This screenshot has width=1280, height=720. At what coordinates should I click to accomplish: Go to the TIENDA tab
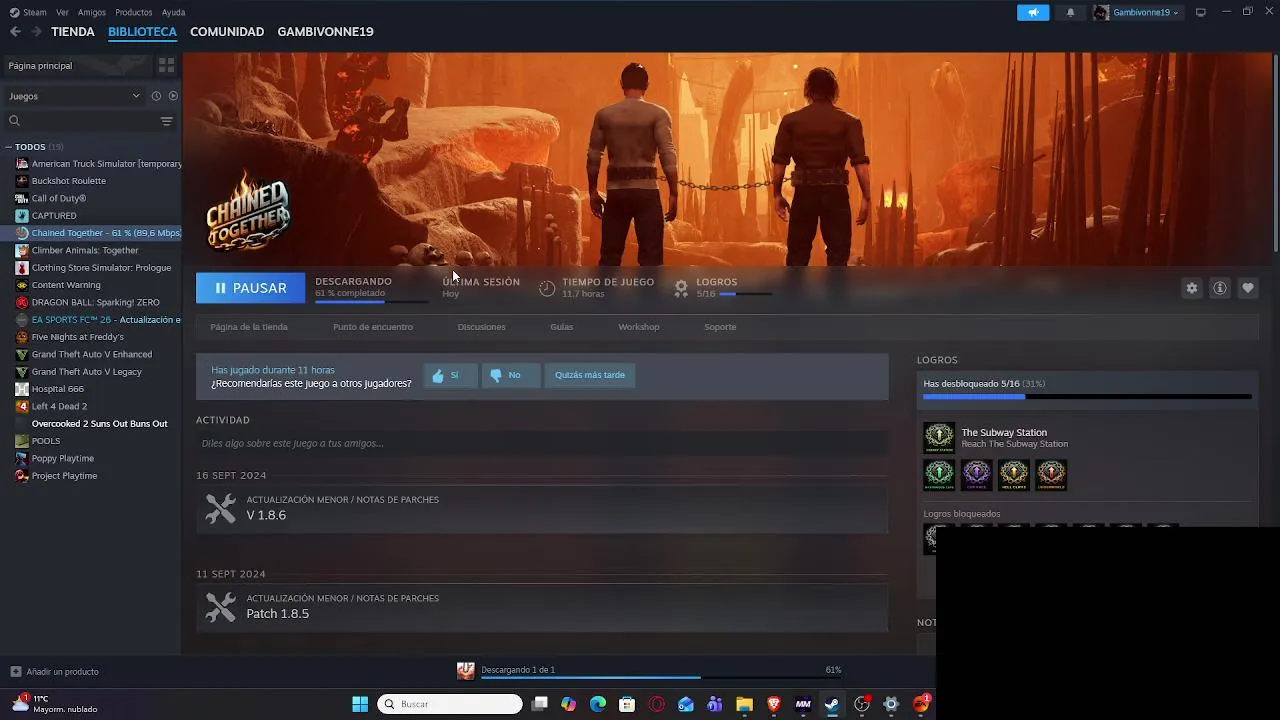(73, 32)
